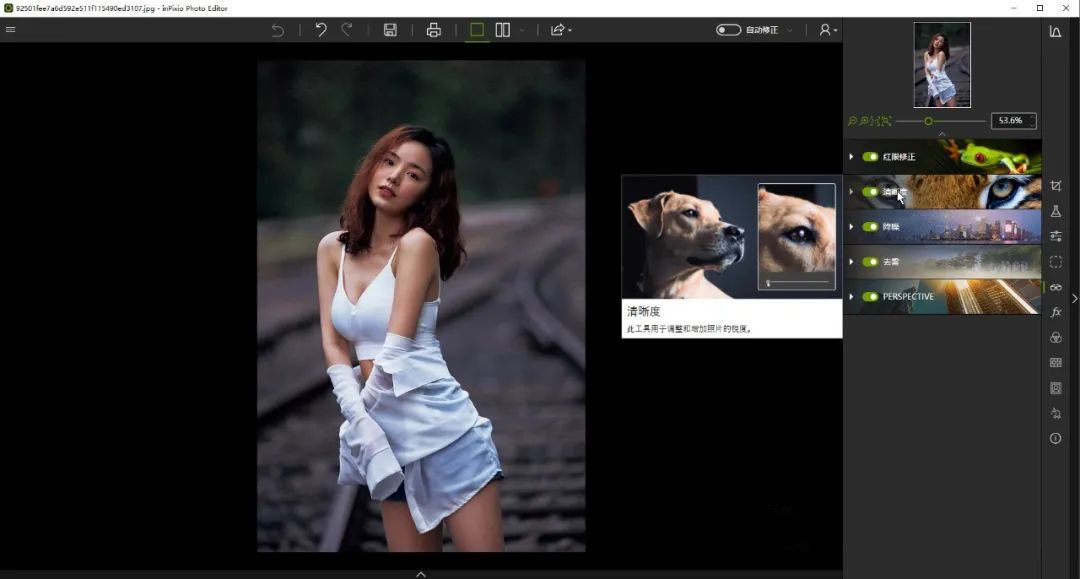Open the rotate/transform tool icon
The height and width of the screenshot is (579, 1080).
[x=1055, y=413]
